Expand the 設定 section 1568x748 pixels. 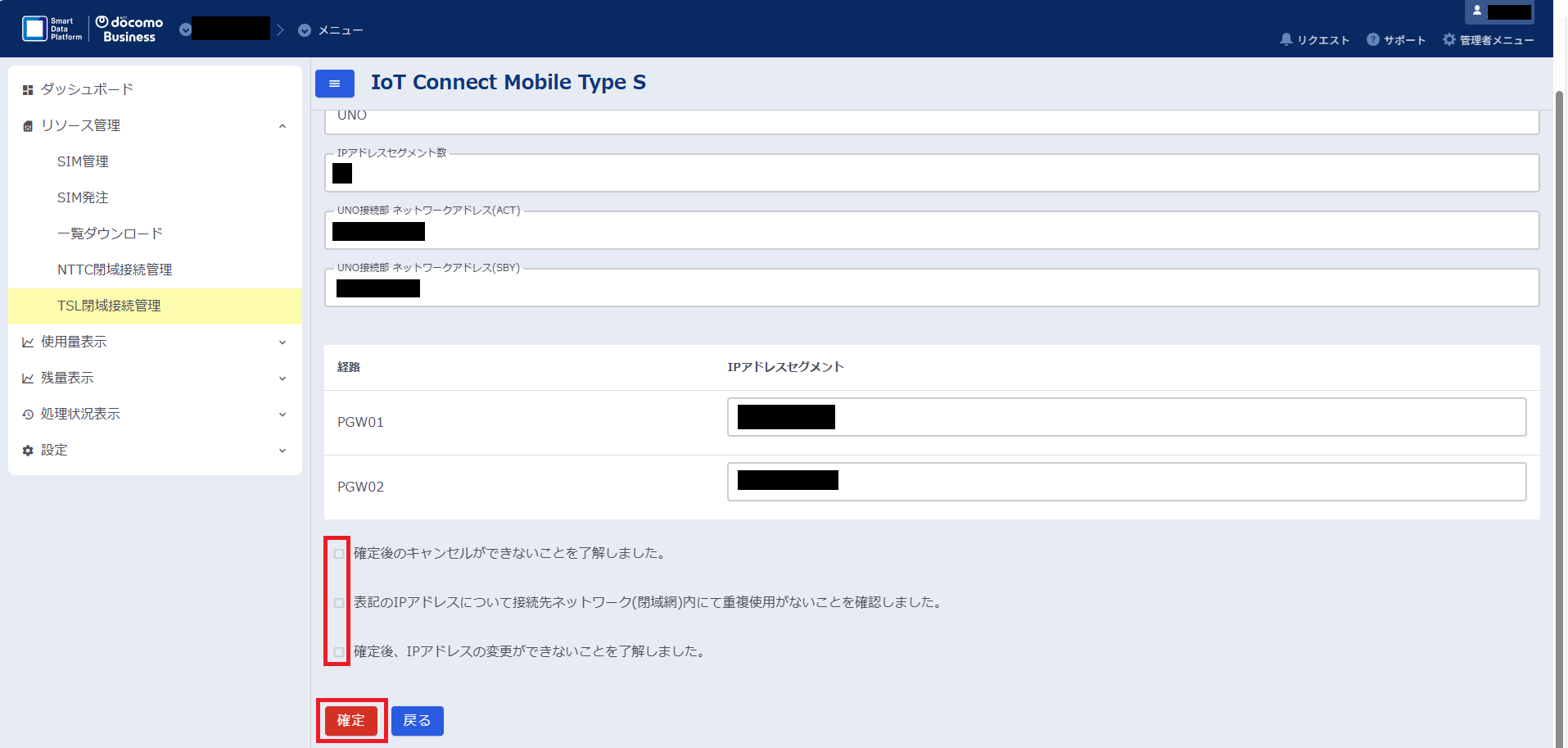click(x=155, y=450)
